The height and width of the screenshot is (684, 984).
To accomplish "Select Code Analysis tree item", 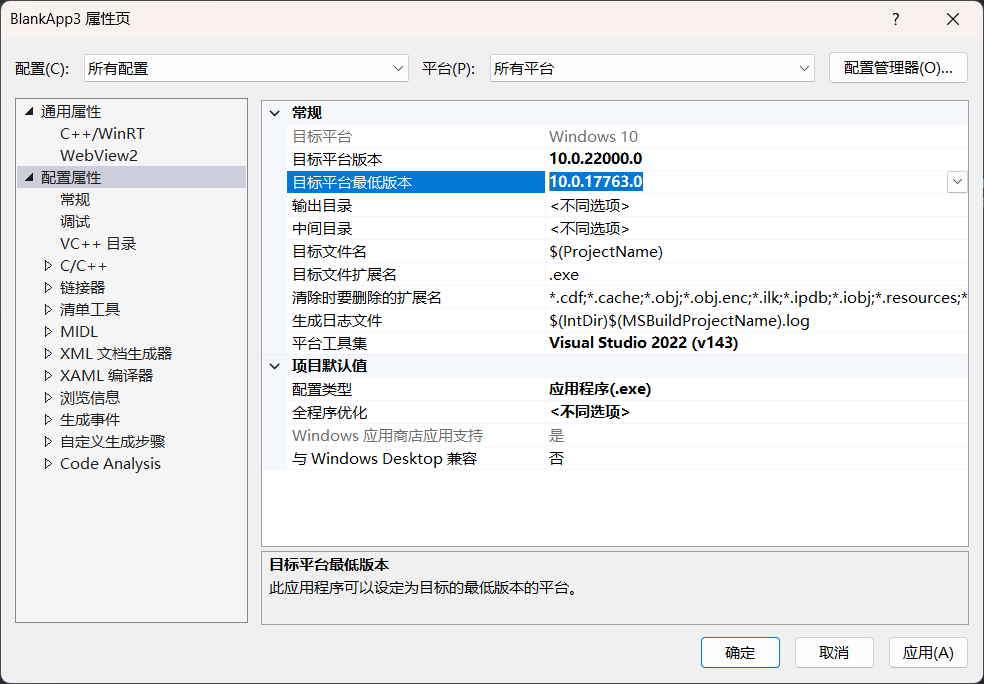I will point(110,464).
